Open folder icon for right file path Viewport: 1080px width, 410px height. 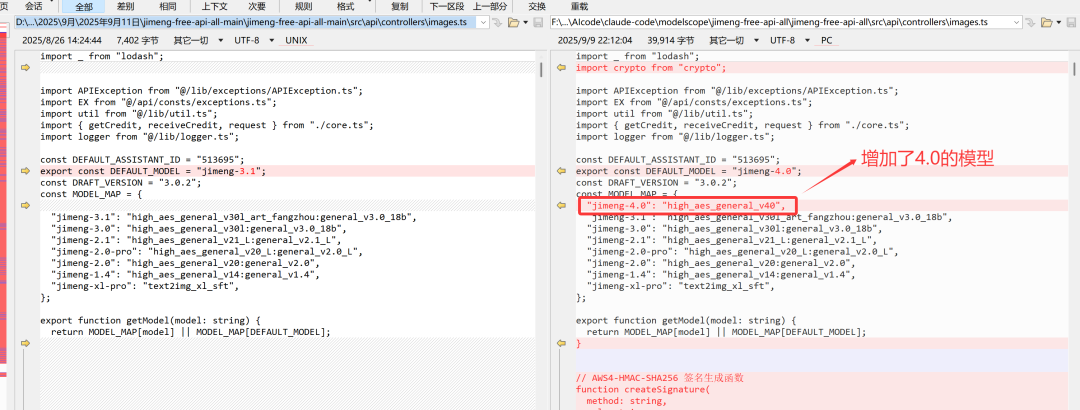point(1046,22)
